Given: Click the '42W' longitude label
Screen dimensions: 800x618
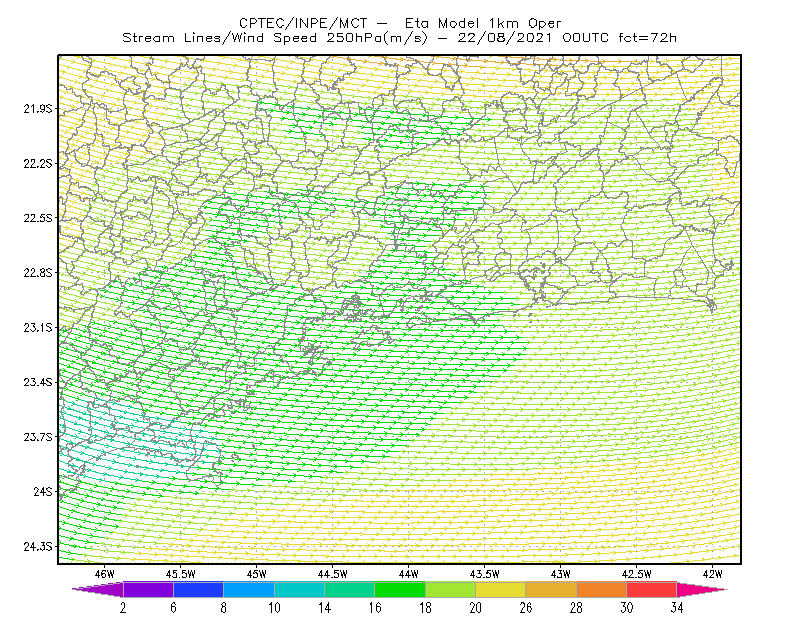Looking at the screenshot, I should (712, 574).
